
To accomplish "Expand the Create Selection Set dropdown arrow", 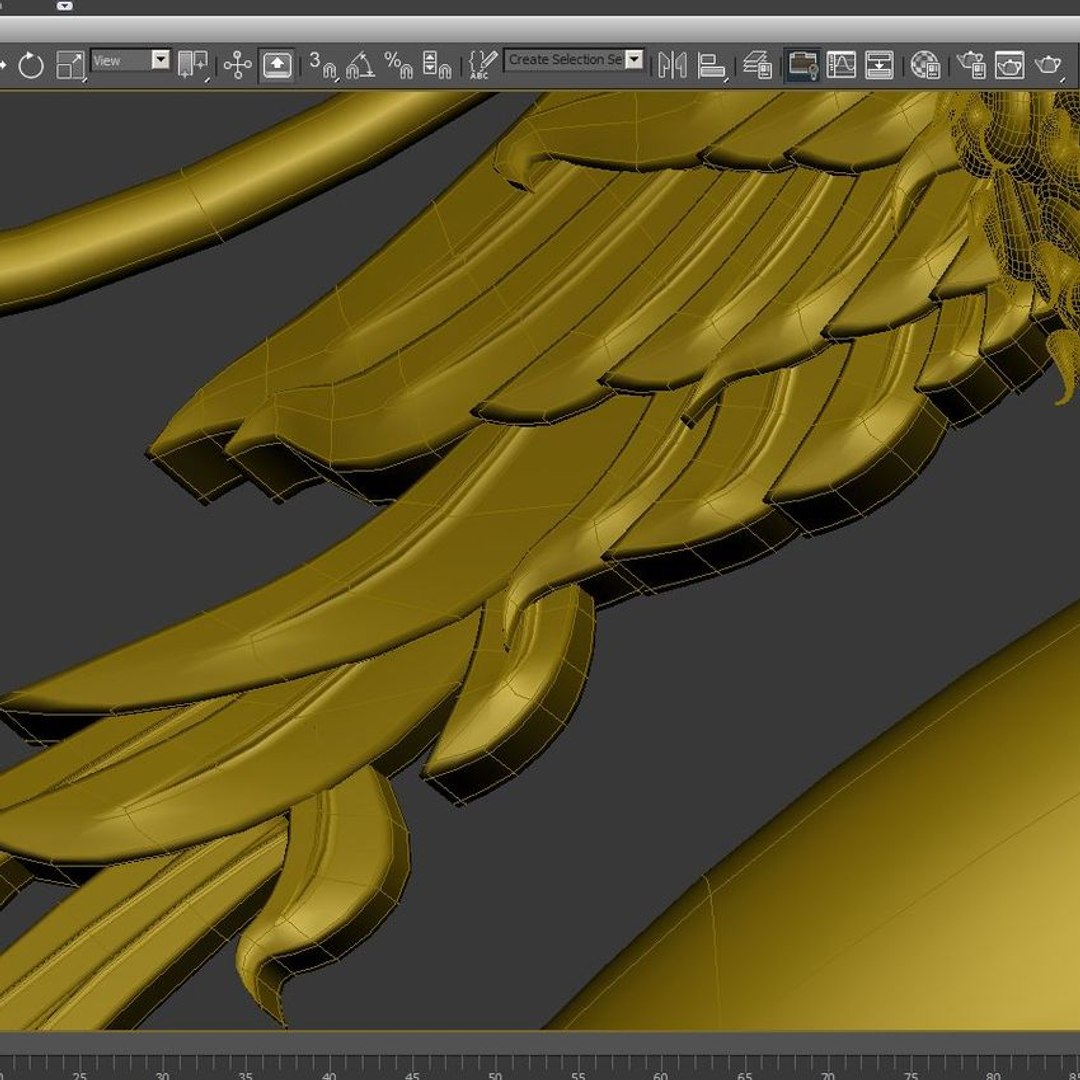I will (634, 59).
